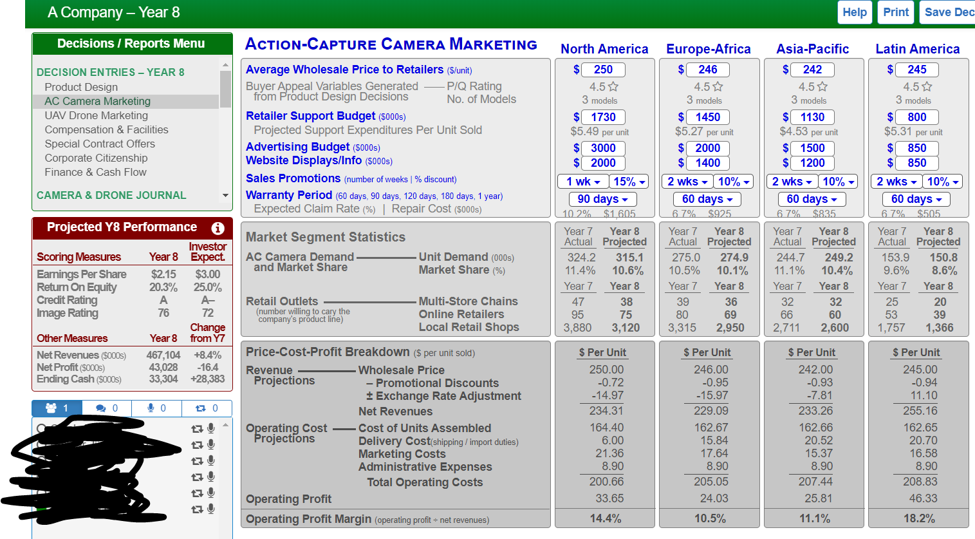
Task: Click the Earnings Per Share value $2.15
Action: [164, 274]
